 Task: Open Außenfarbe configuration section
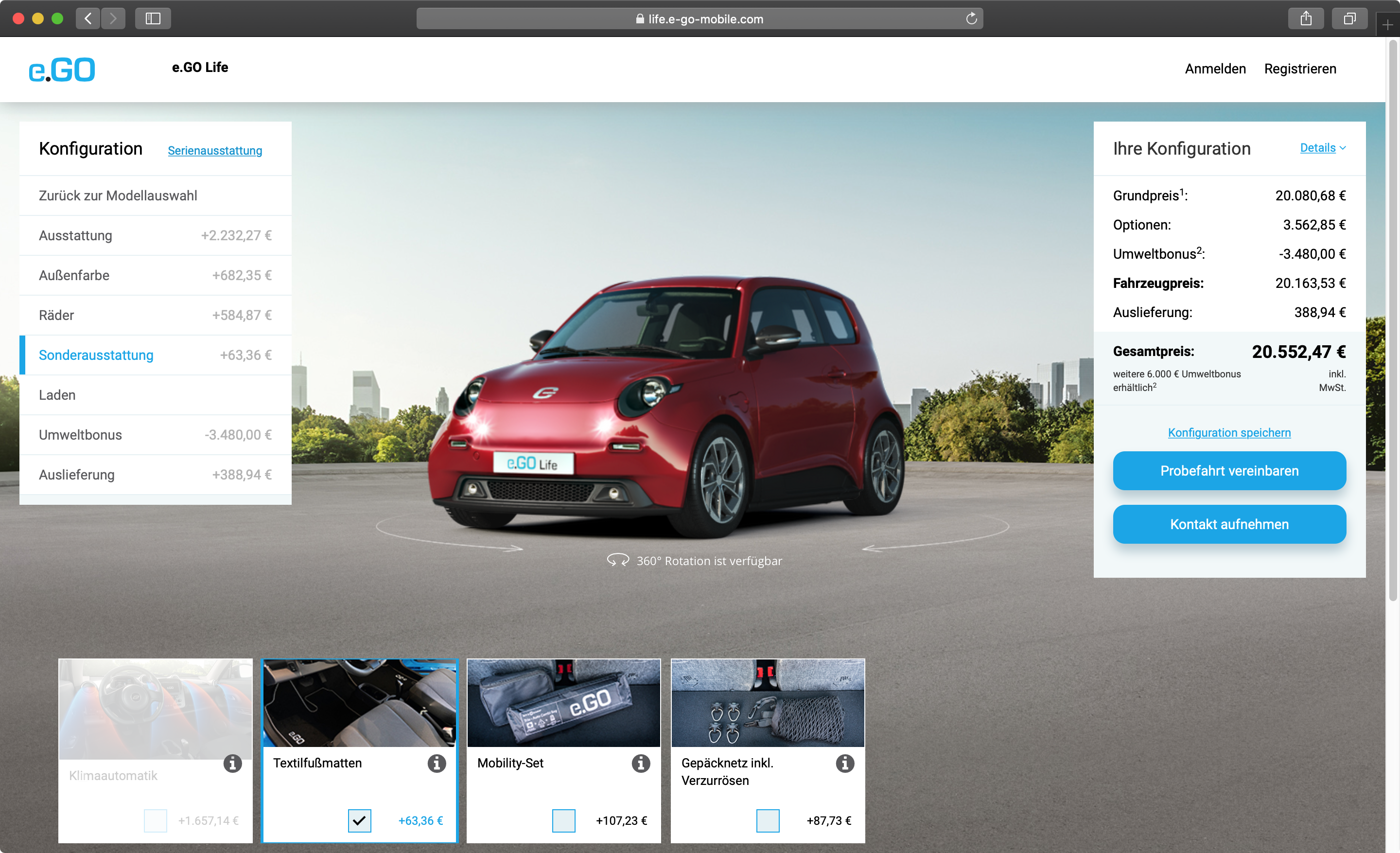tap(155, 275)
